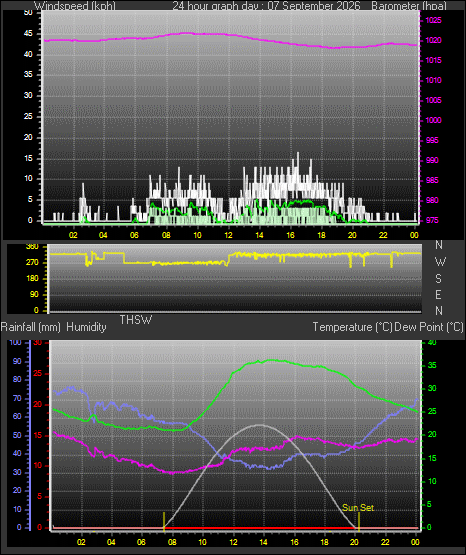Click the W wind direction label
Screen dimensions: 466x555
click(440, 262)
